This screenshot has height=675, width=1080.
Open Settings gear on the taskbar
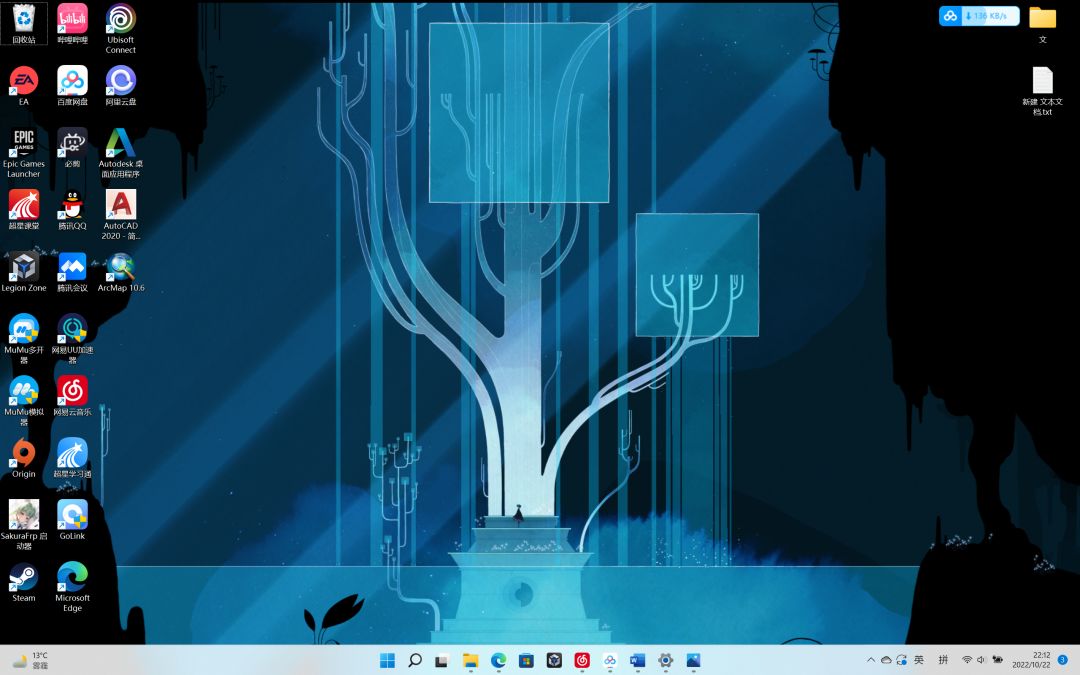point(665,661)
